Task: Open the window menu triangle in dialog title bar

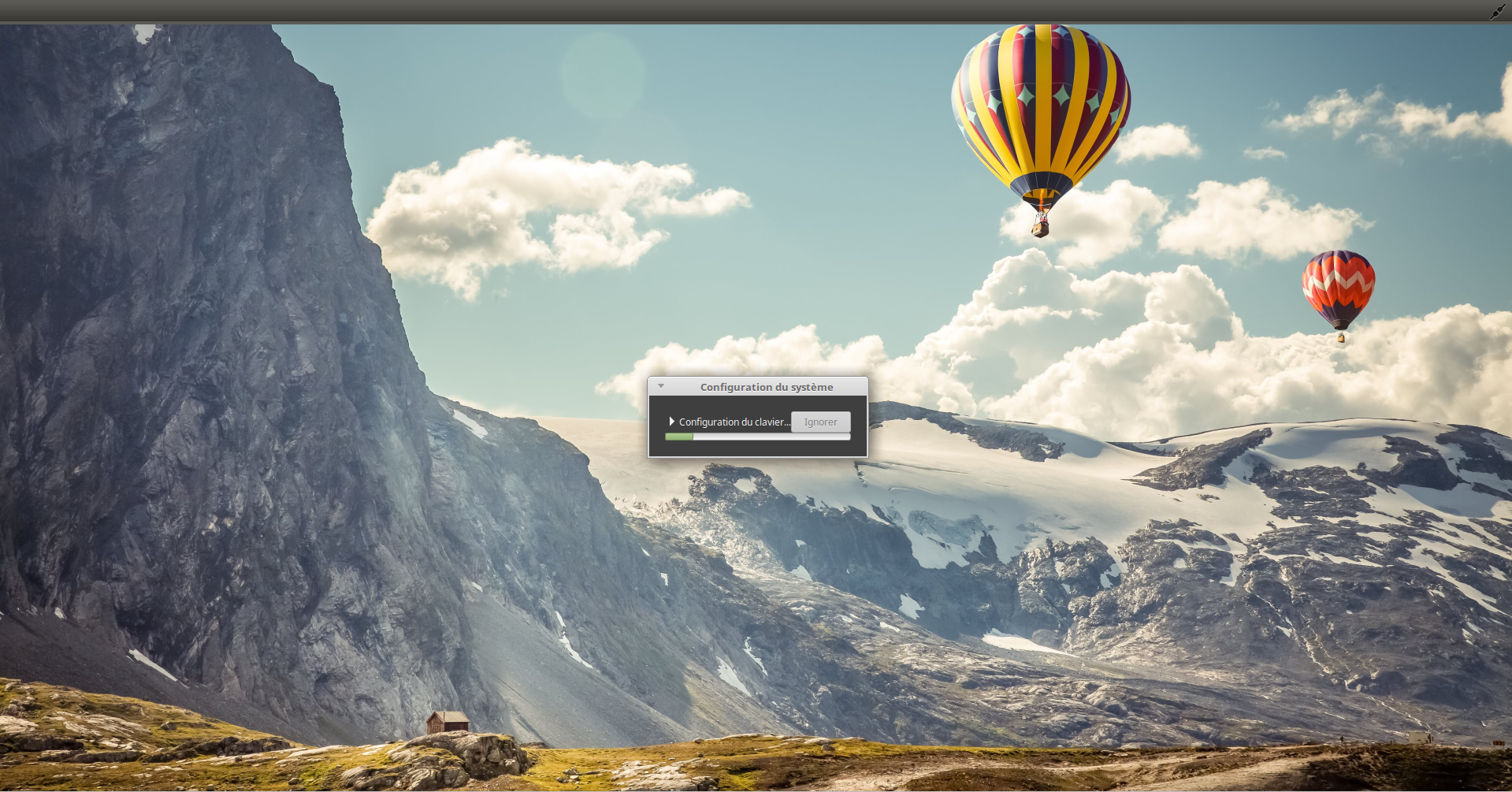Action: point(661,386)
